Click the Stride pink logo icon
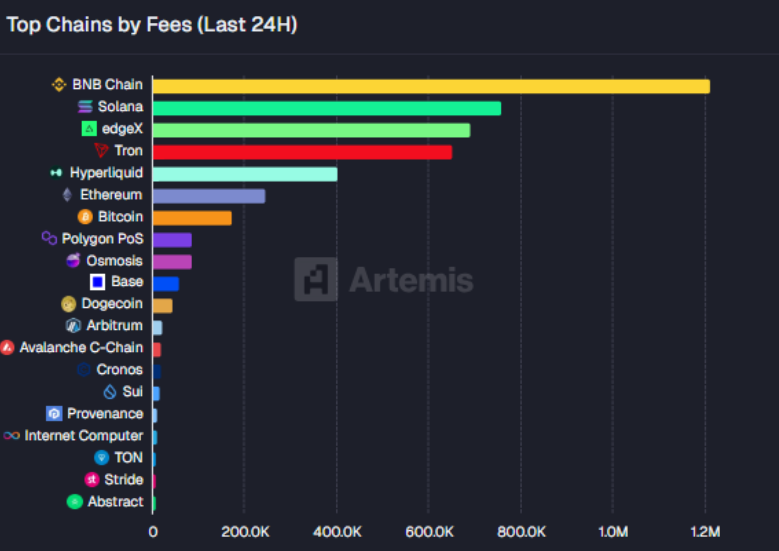Screen dimensions: 779x551 click(91, 480)
